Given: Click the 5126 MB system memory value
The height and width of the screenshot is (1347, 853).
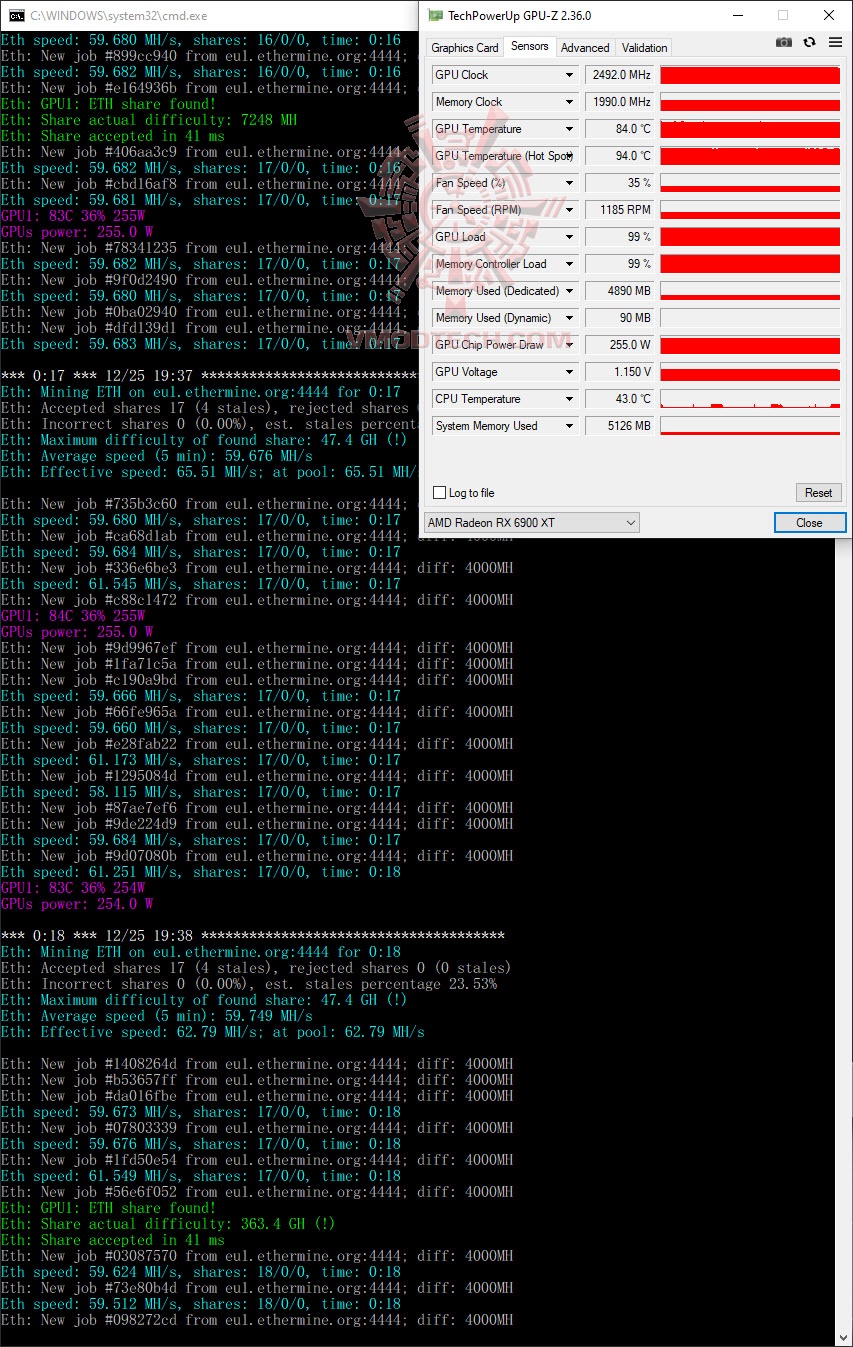Looking at the screenshot, I should pyautogui.click(x=620, y=426).
